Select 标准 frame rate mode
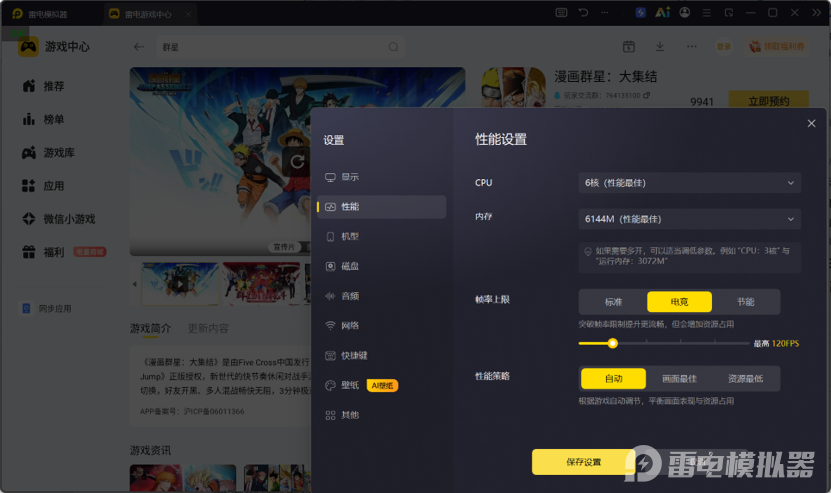The width and height of the screenshot is (831, 493). pos(613,302)
